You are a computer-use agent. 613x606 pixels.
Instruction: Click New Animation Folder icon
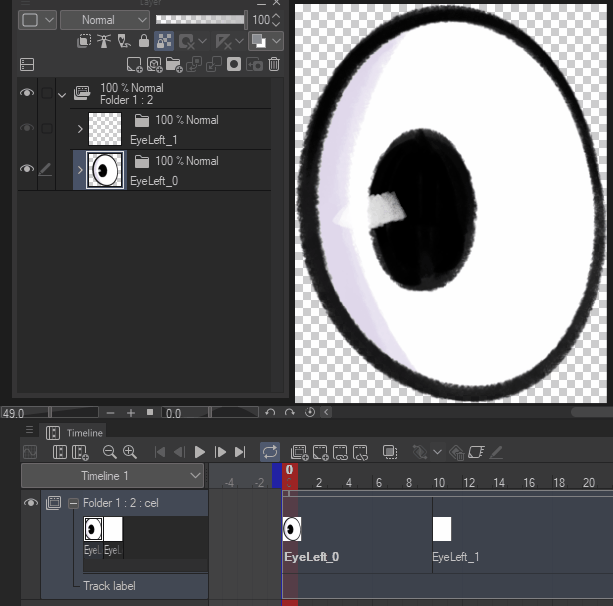(x=300, y=453)
